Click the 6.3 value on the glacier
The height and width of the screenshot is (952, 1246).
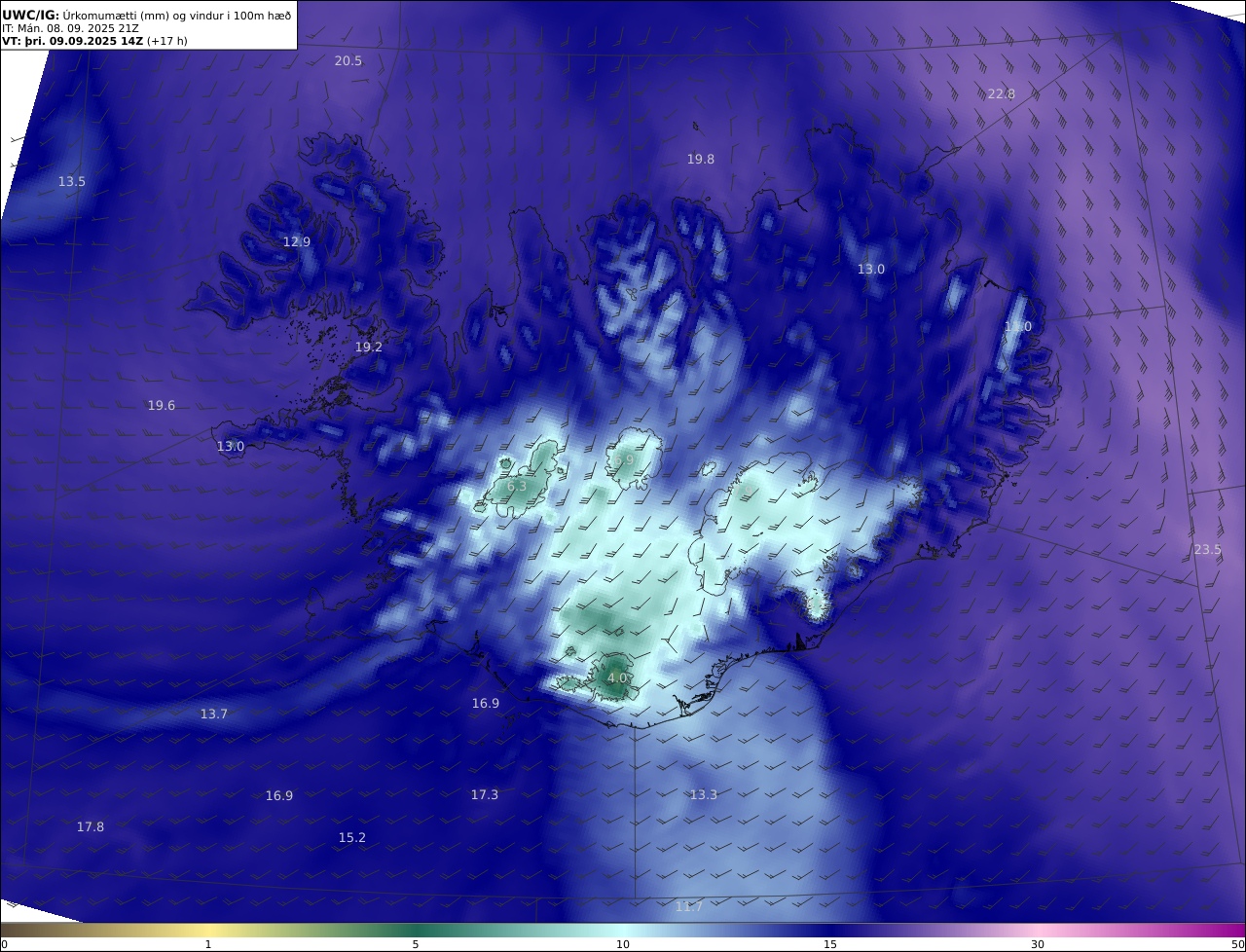coord(517,486)
